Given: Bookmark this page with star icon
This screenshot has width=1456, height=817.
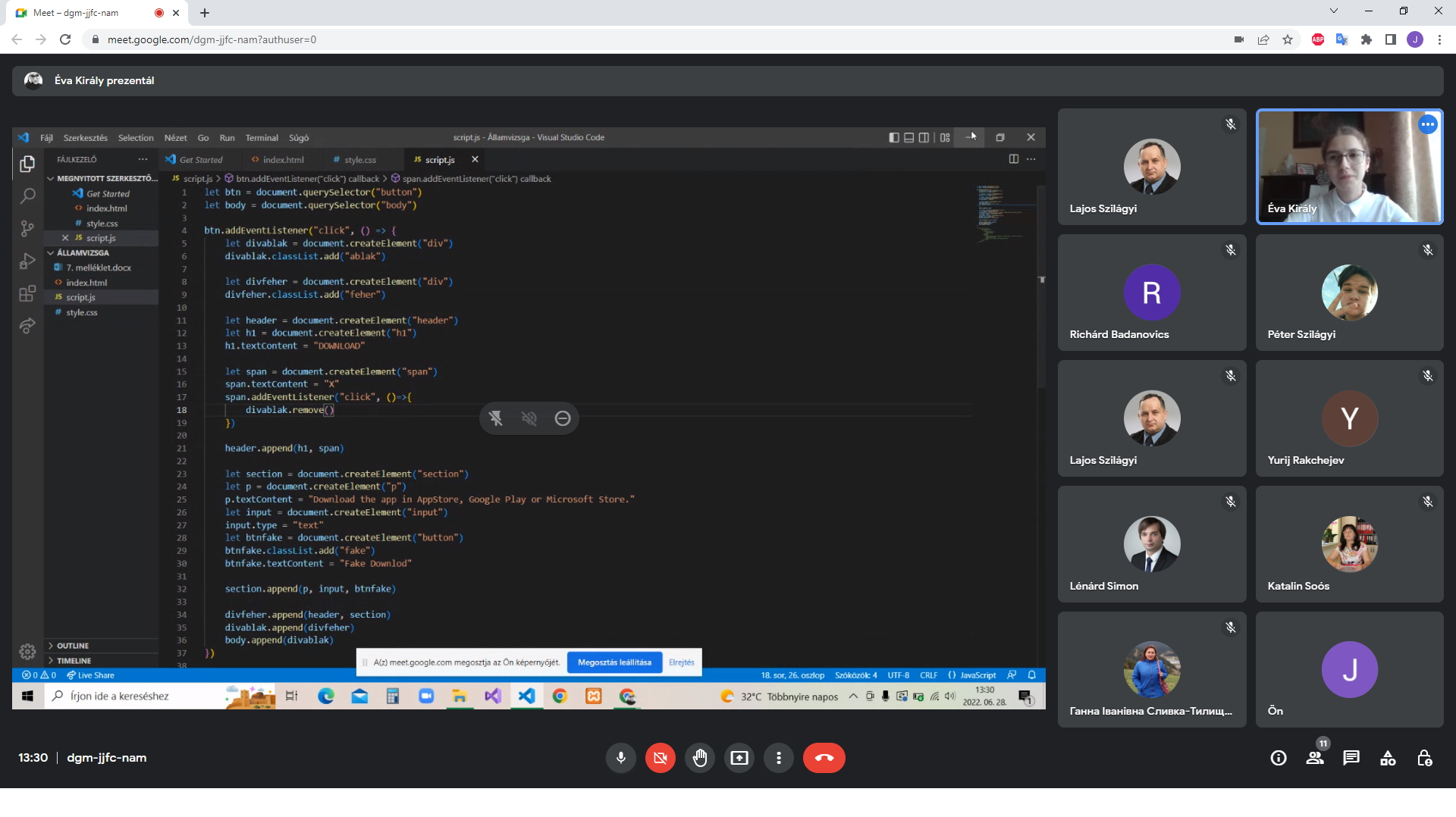Looking at the screenshot, I should click(1288, 39).
